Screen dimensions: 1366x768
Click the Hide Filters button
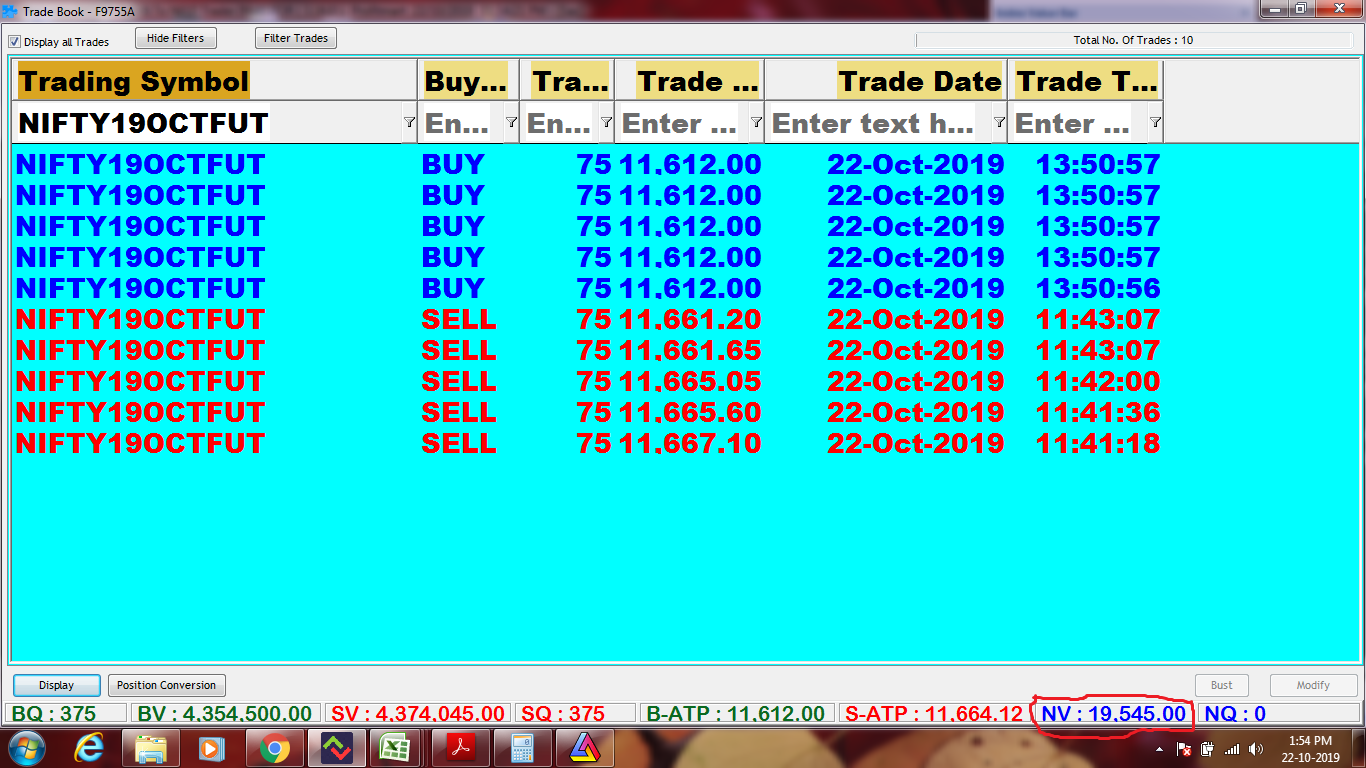(175, 38)
